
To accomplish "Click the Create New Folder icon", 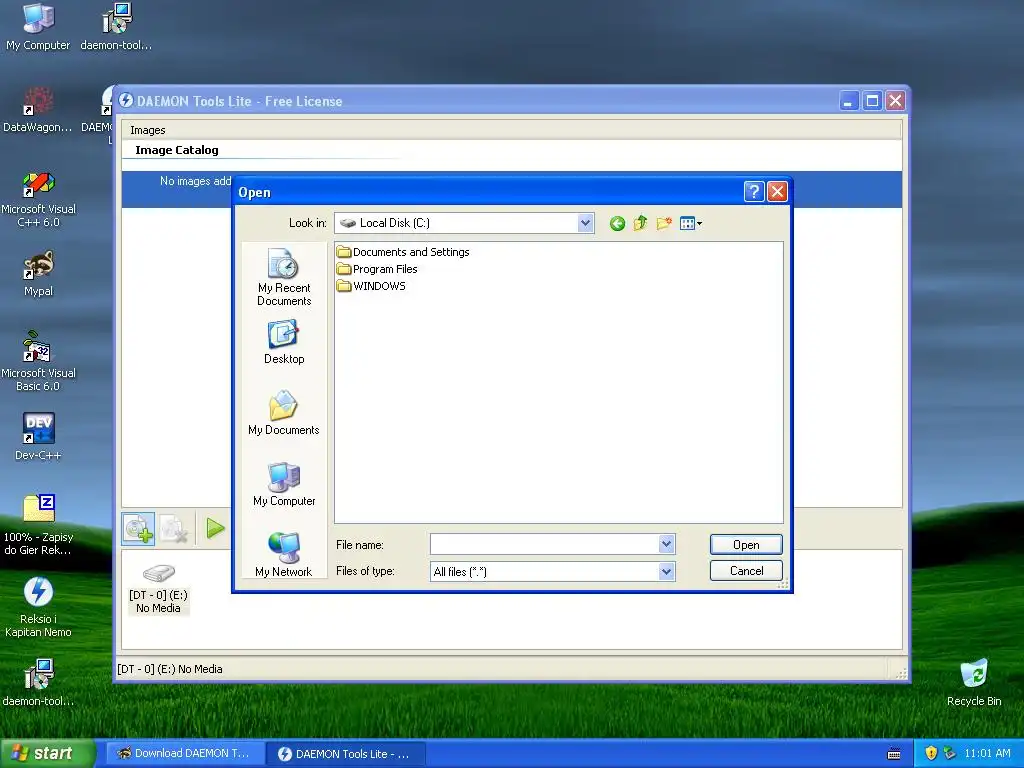I will coord(664,223).
